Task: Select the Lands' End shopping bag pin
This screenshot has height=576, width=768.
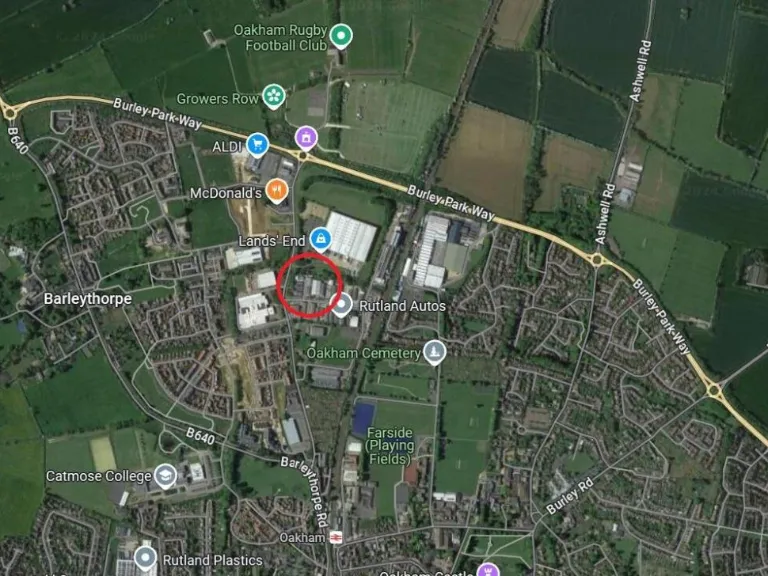Action: pyautogui.click(x=320, y=239)
